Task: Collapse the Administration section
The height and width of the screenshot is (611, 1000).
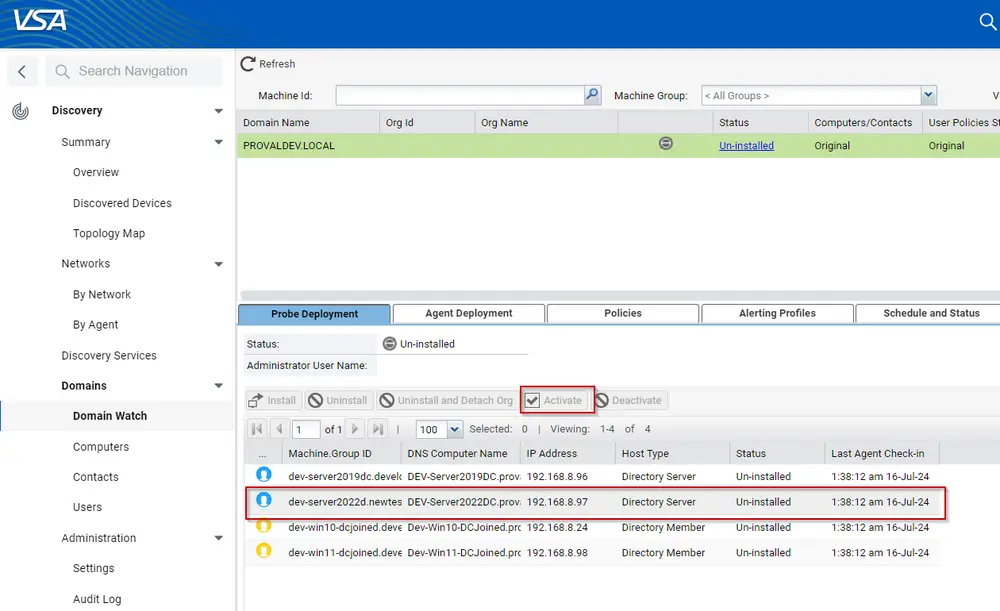Action: point(218,538)
